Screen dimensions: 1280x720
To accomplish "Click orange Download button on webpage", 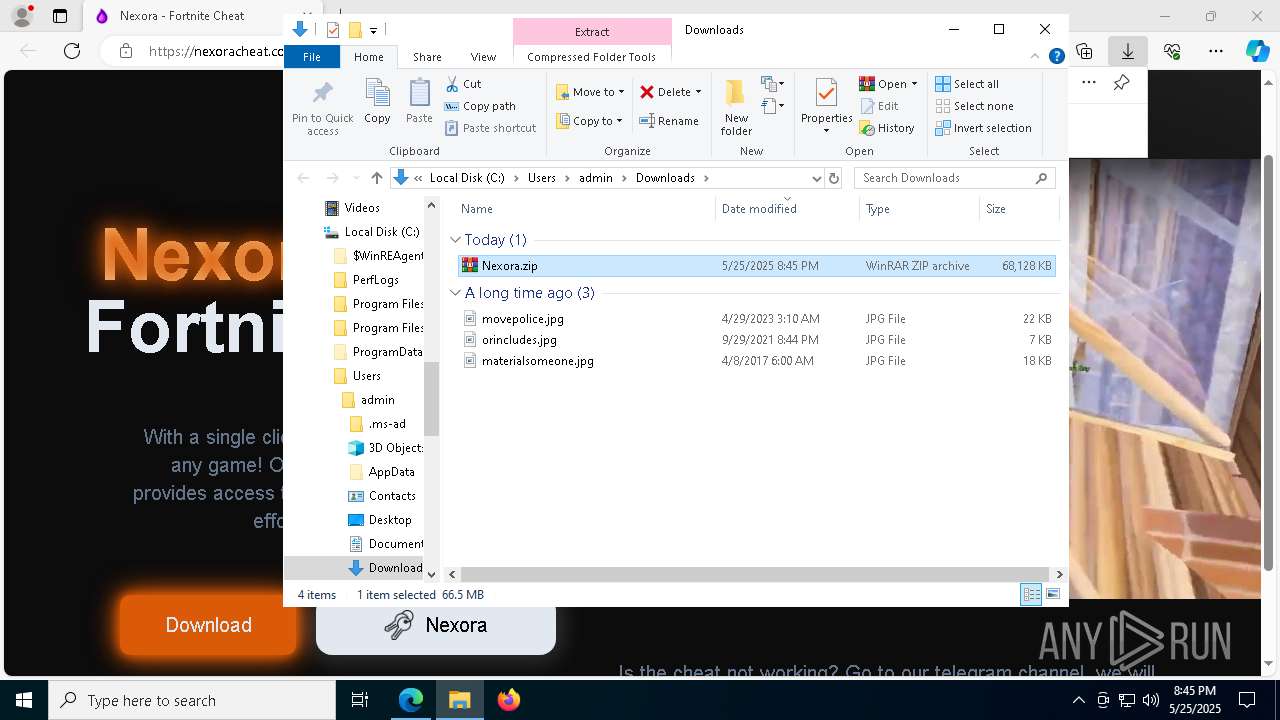I will click(x=208, y=625).
